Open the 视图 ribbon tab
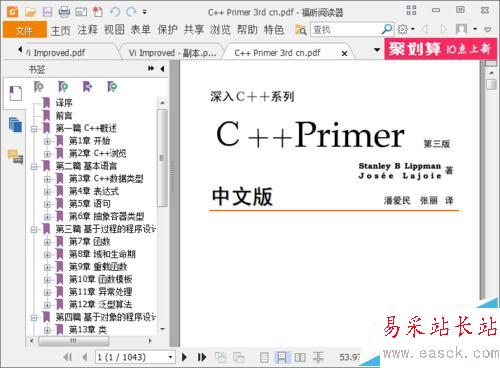Image resolution: width=500 pixels, height=368 pixels. [114, 30]
